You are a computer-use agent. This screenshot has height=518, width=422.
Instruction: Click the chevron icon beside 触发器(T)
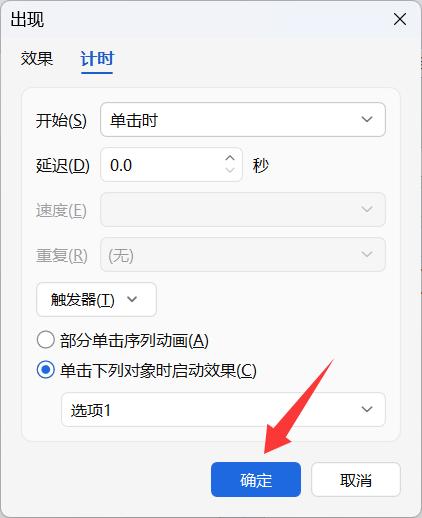click(x=132, y=299)
